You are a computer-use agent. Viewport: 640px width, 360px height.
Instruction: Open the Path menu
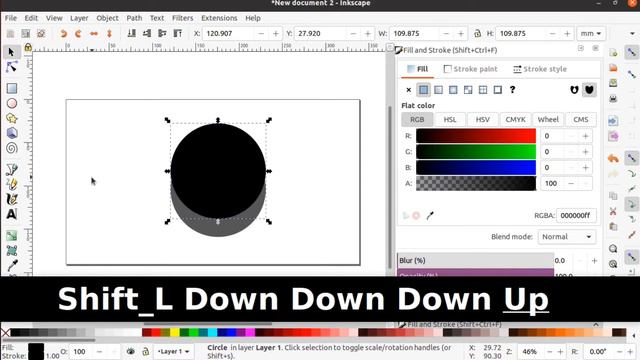coord(134,18)
